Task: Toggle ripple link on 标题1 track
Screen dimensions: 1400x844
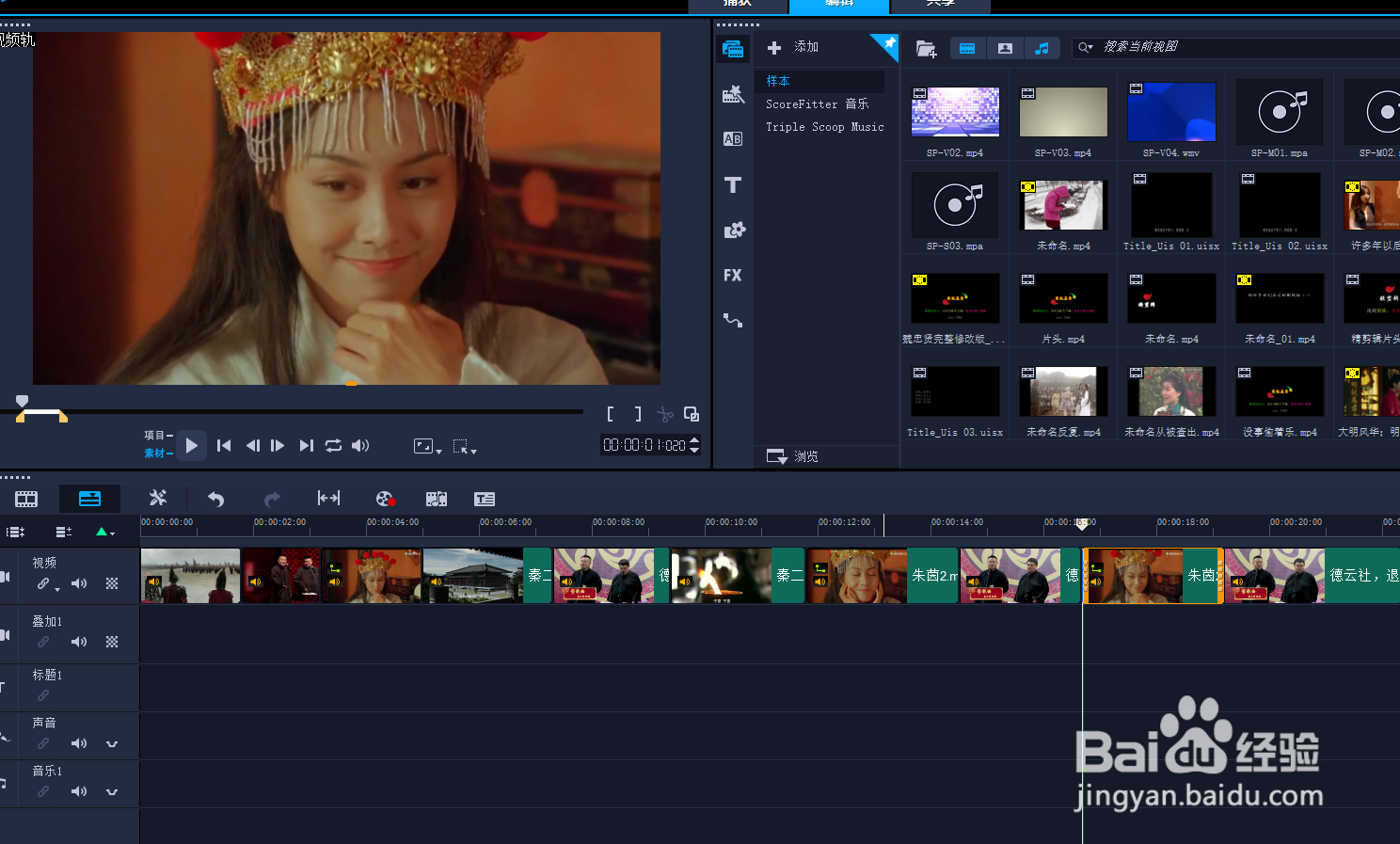Action: (43, 695)
